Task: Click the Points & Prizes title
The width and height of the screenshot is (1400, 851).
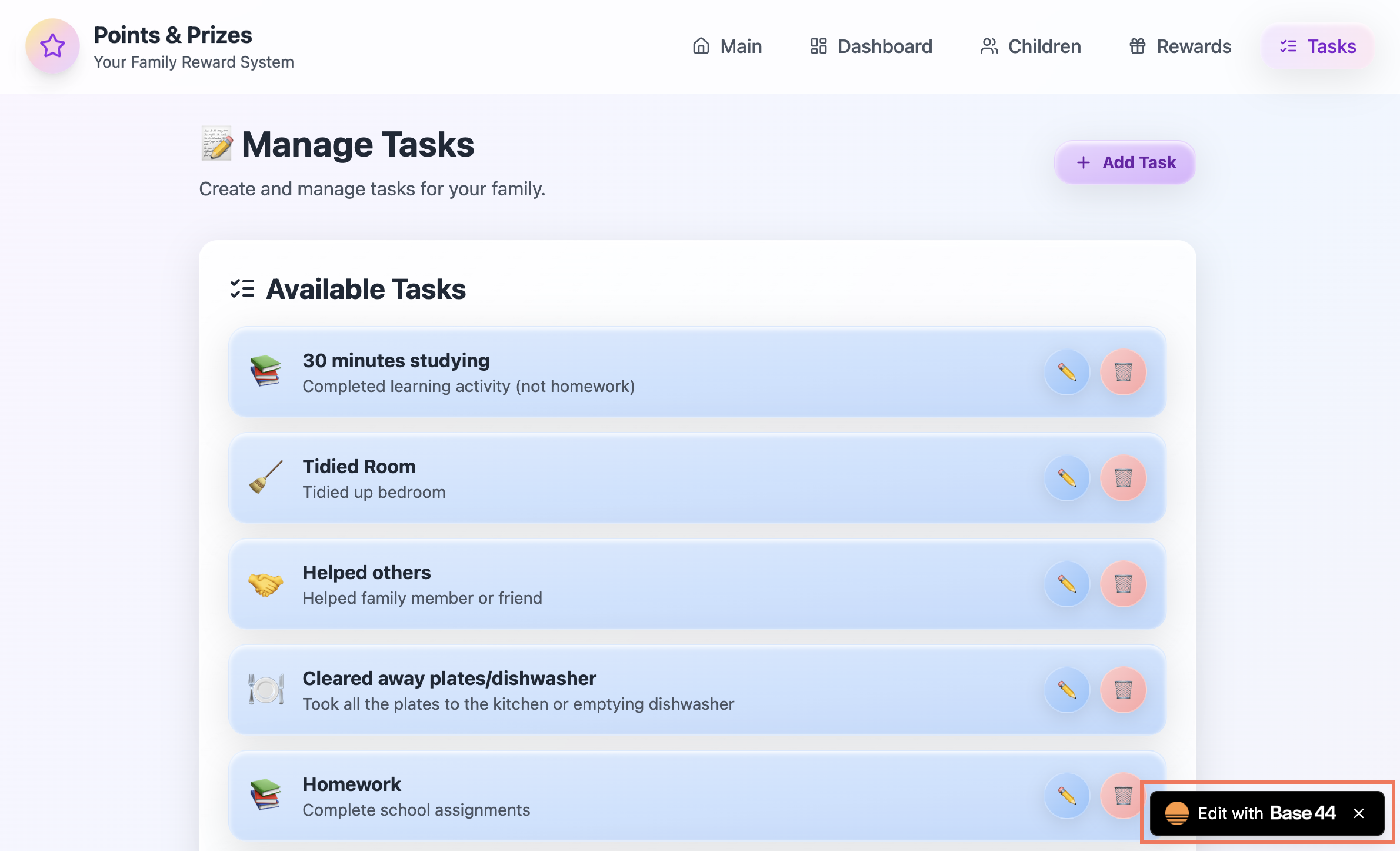Action: pos(173,35)
